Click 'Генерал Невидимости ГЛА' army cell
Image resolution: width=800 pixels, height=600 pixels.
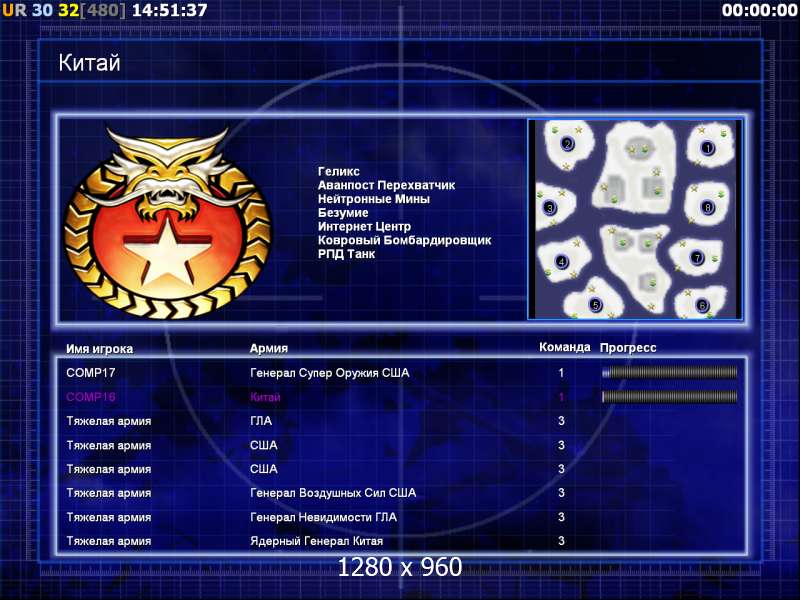click(x=323, y=517)
